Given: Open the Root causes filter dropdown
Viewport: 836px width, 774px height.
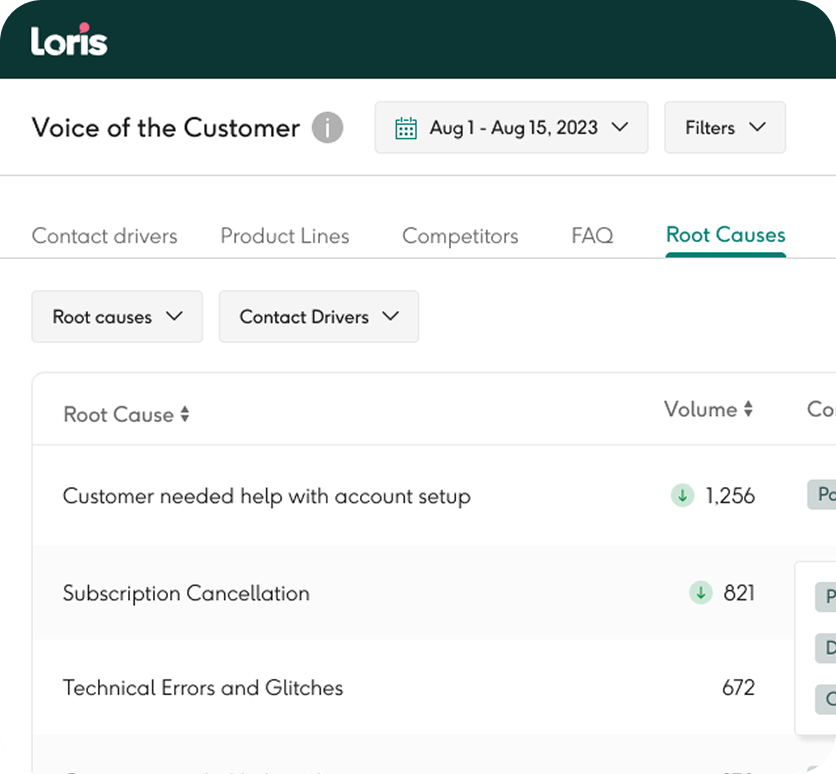Looking at the screenshot, I should click(x=117, y=317).
